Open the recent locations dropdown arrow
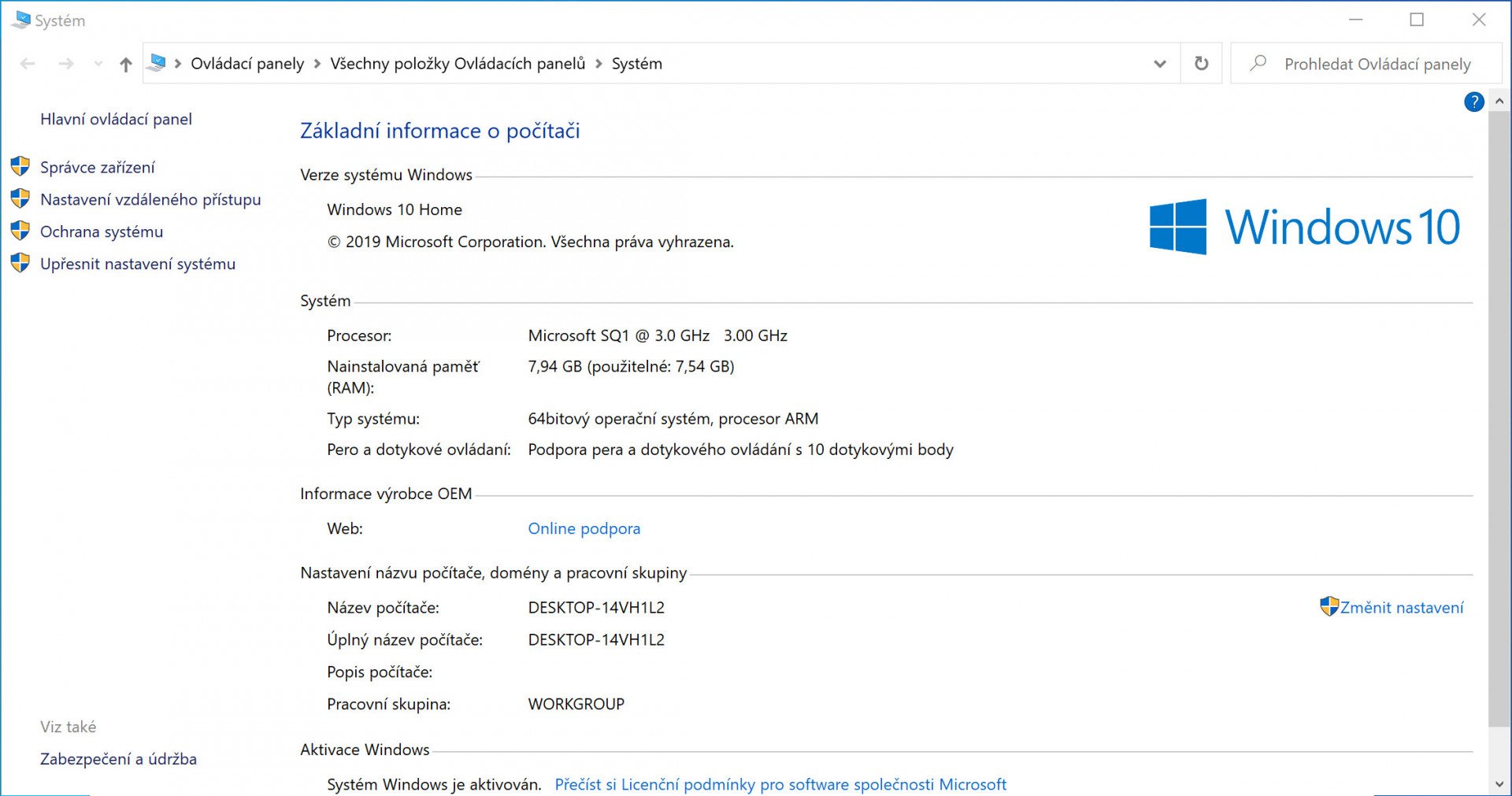 tap(98, 64)
